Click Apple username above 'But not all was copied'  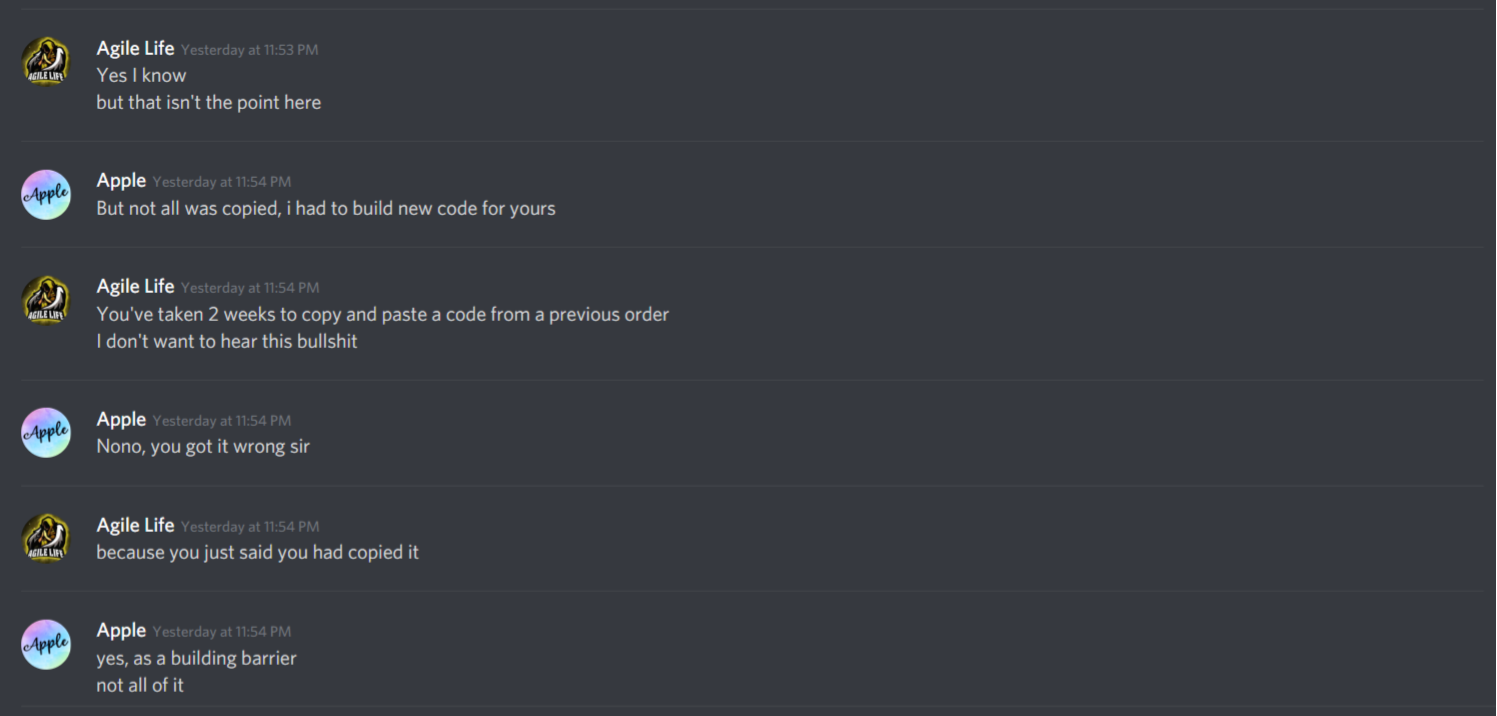[x=121, y=180]
